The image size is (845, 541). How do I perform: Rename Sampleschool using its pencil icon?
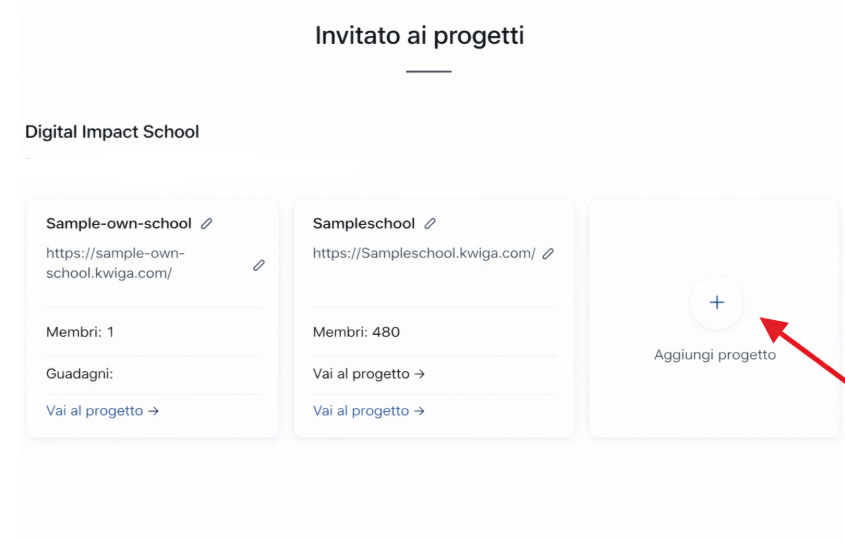click(x=430, y=224)
